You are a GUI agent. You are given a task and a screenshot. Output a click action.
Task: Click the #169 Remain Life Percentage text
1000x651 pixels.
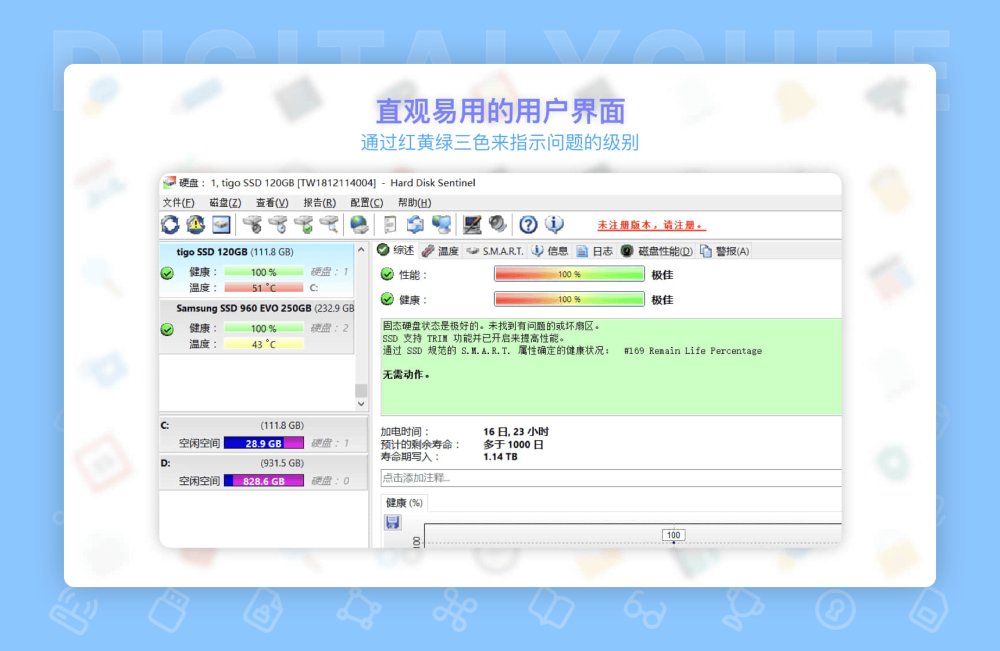(693, 351)
